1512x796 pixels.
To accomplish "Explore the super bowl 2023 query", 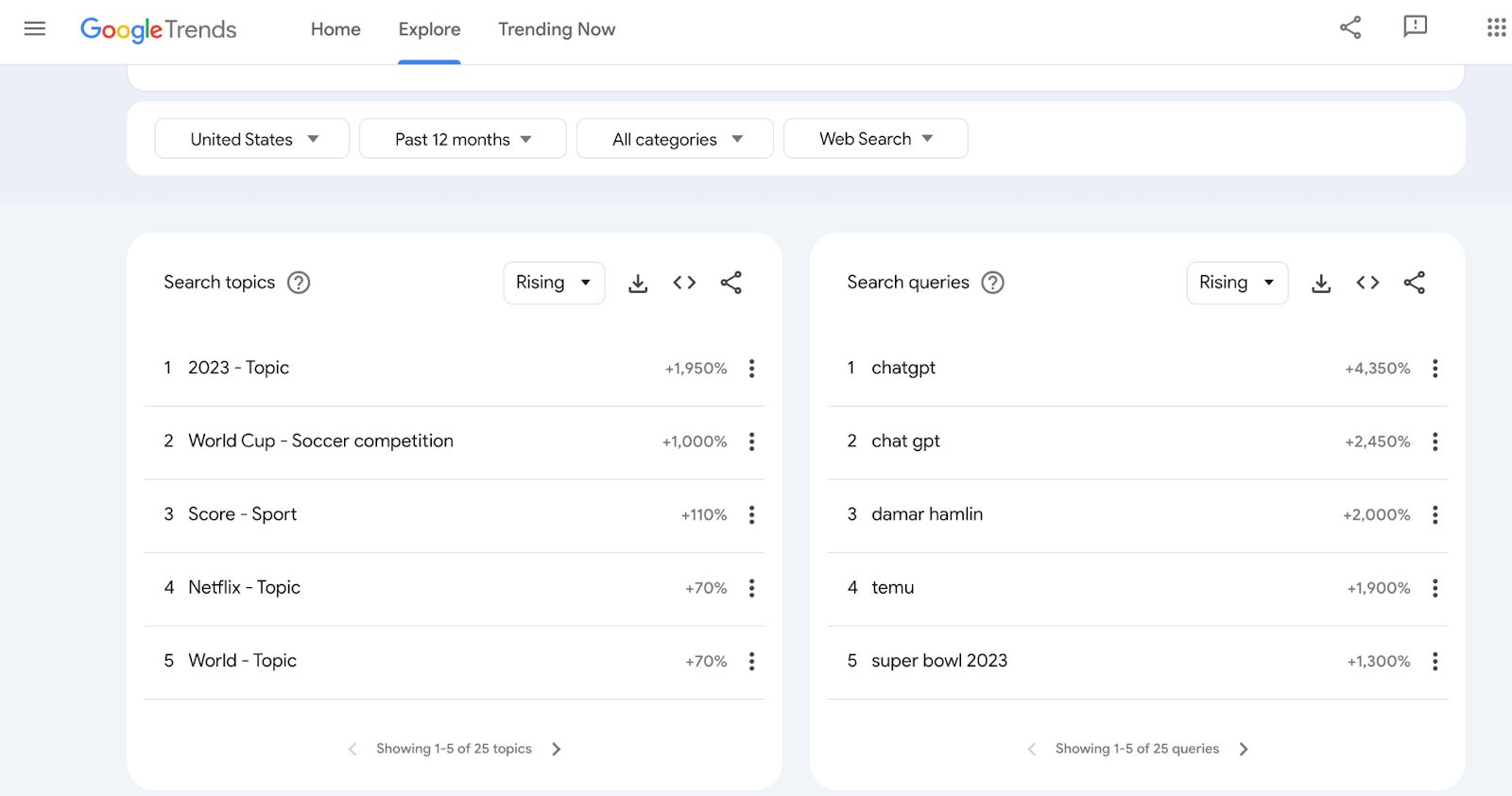I will coord(939,661).
